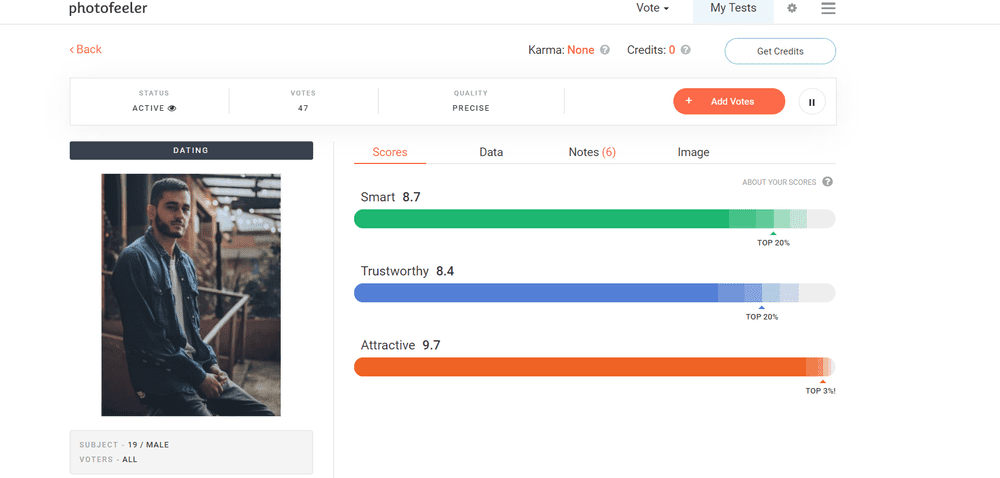Pause the test with the pause button

click(812, 102)
